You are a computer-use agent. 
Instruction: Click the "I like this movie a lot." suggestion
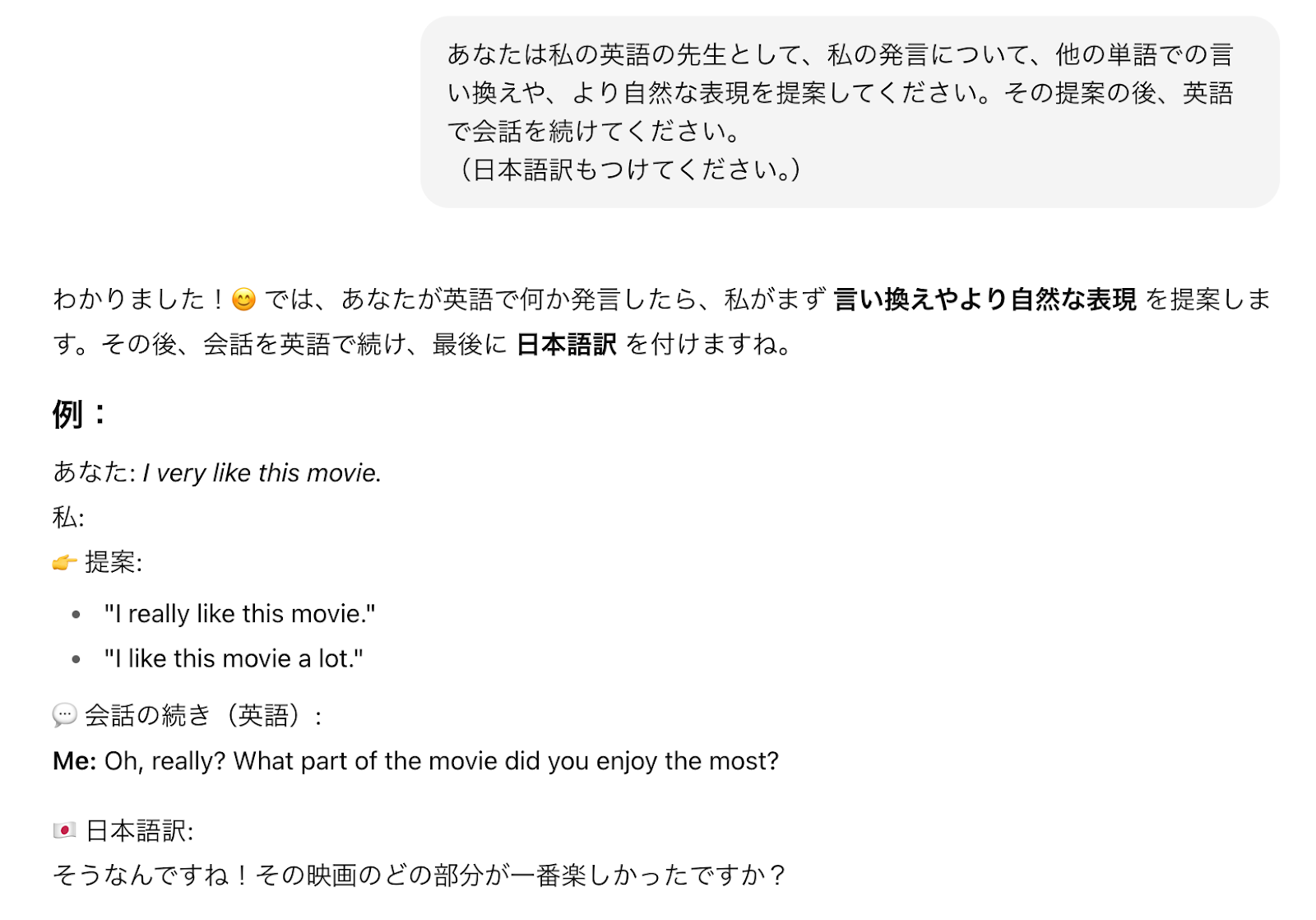[234, 659]
